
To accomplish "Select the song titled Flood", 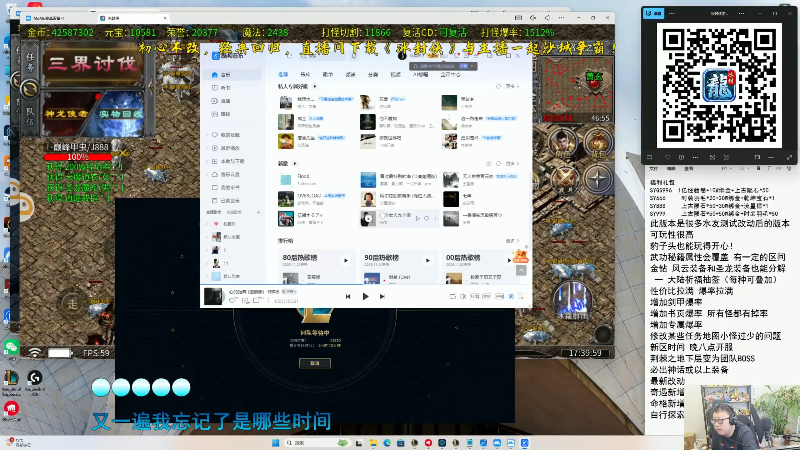I will tap(304, 176).
